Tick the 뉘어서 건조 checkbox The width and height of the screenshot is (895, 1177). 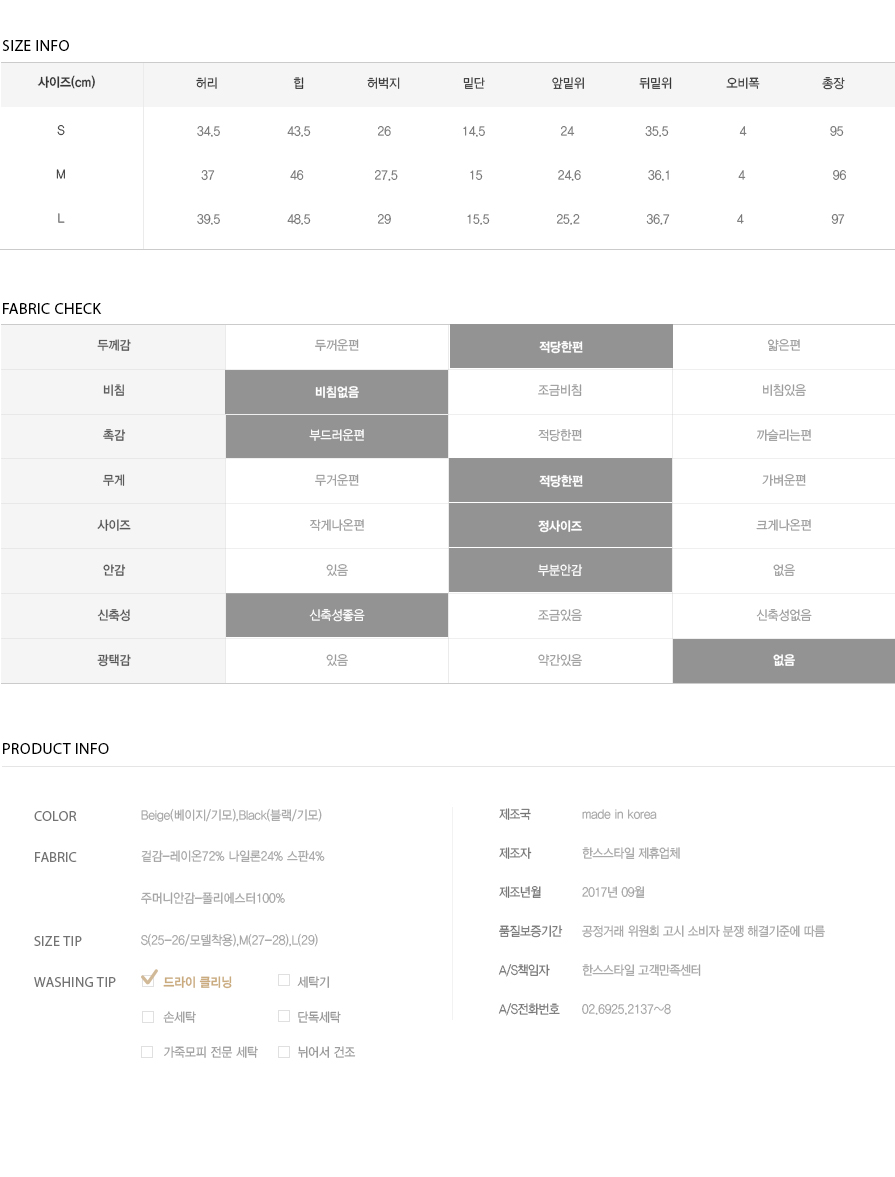pyautogui.click(x=284, y=1052)
